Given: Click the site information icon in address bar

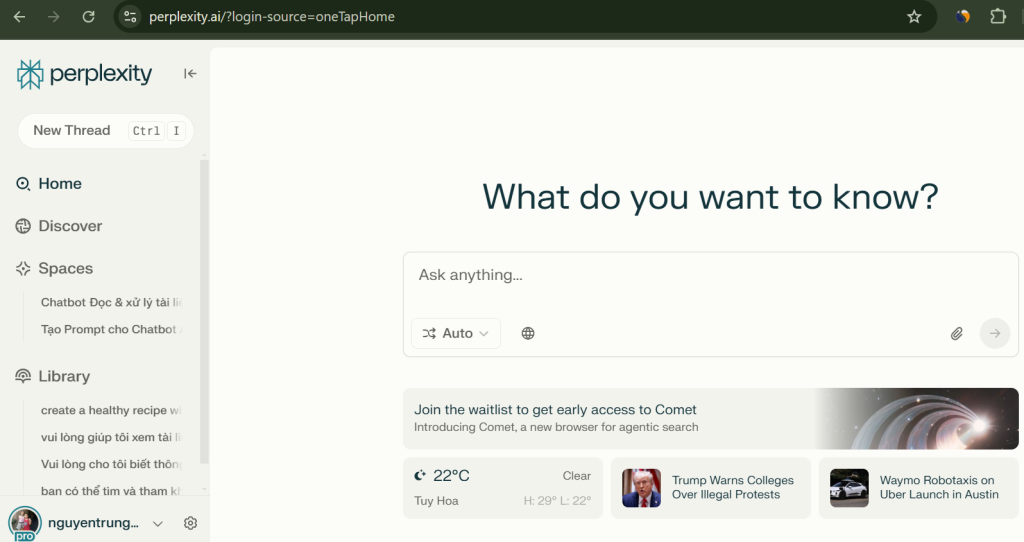Looking at the screenshot, I should pyautogui.click(x=130, y=17).
